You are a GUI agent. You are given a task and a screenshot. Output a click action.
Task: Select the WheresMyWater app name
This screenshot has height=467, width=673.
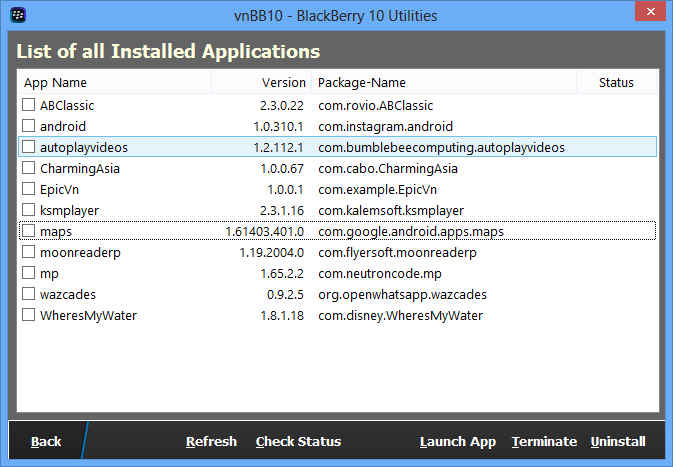(x=88, y=316)
